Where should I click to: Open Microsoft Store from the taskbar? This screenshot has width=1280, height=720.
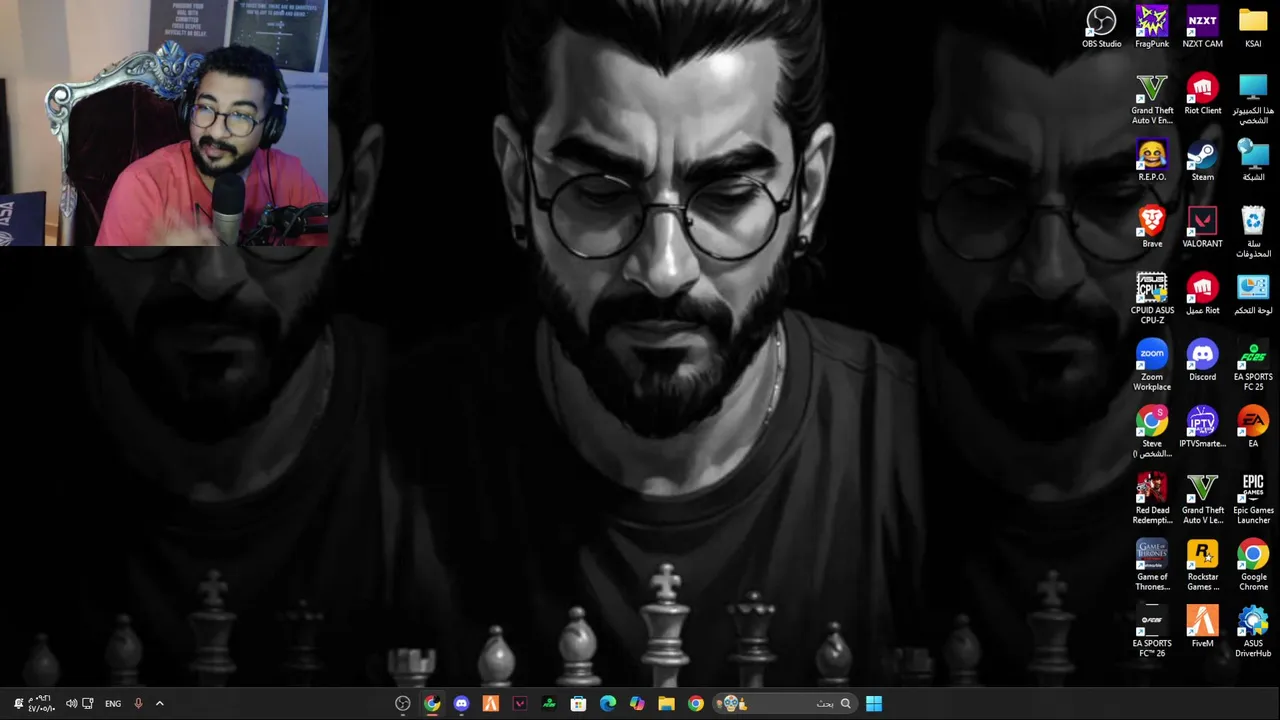(578, 704)
